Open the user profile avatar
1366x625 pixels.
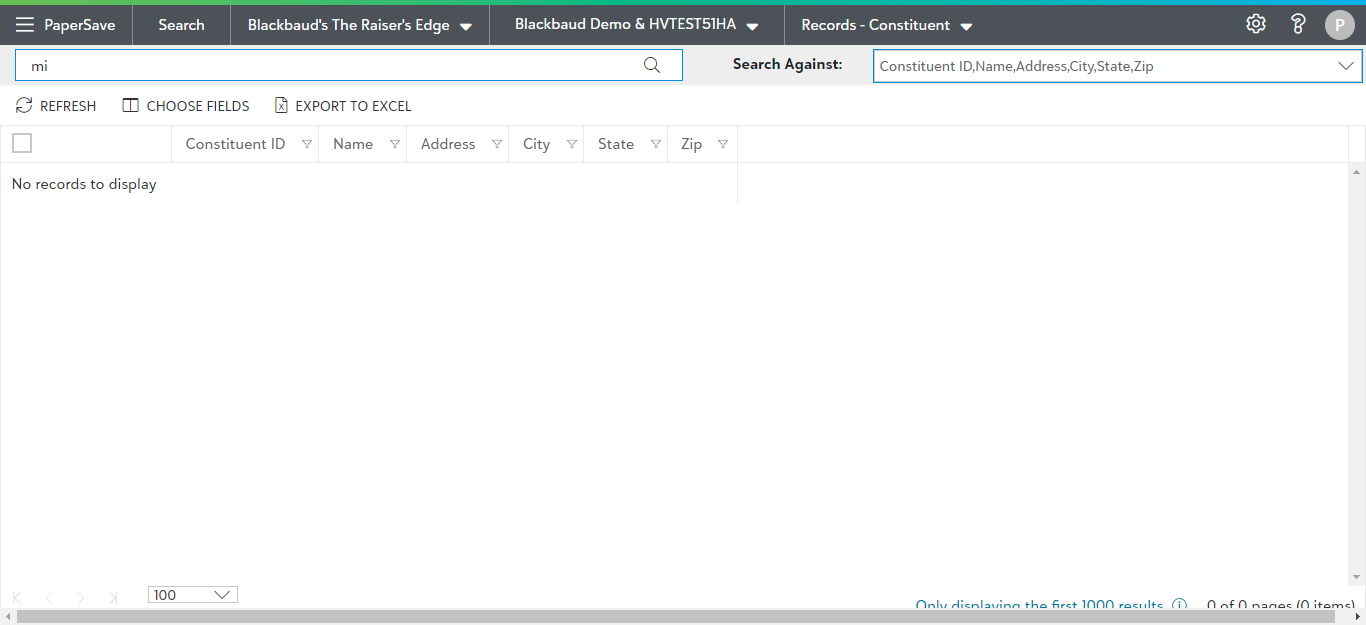coord(1339,25)
